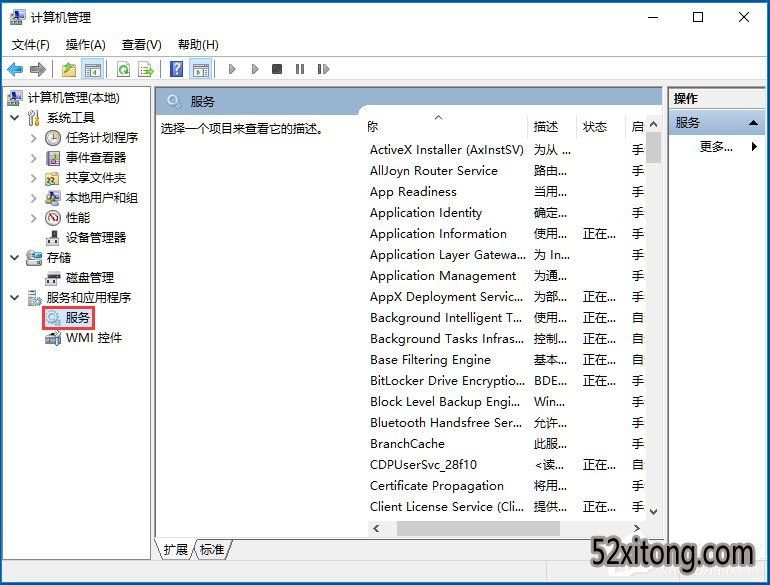Click the horizontal scrollbar right arrow

[636, 529]
